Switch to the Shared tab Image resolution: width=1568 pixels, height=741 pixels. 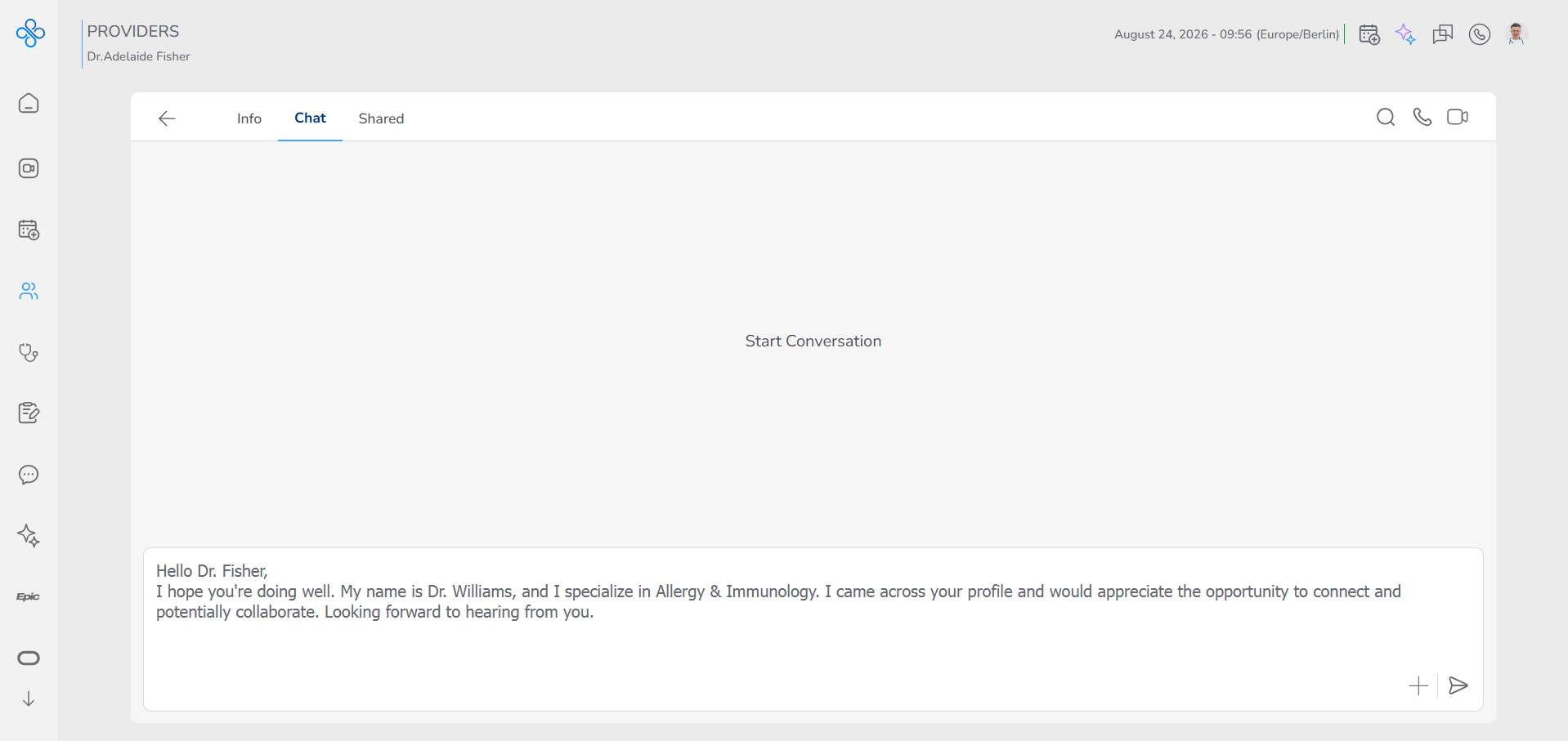tap(381, 118)
